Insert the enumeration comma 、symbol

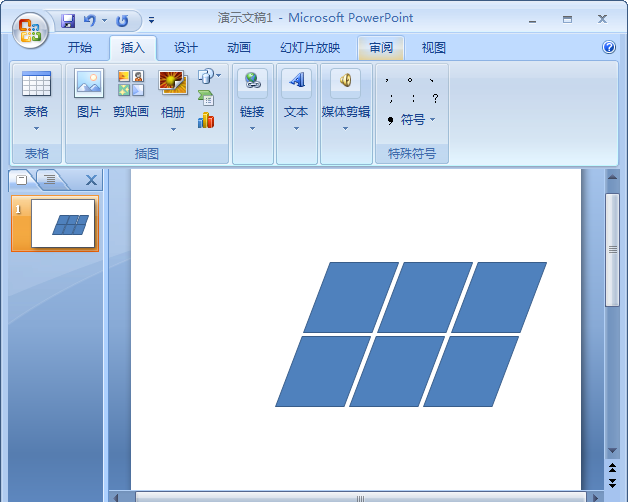click(432, 80)
